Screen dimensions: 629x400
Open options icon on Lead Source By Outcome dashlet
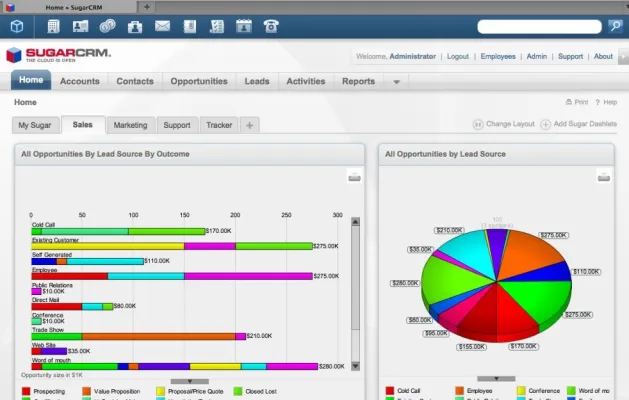[354, 177]
